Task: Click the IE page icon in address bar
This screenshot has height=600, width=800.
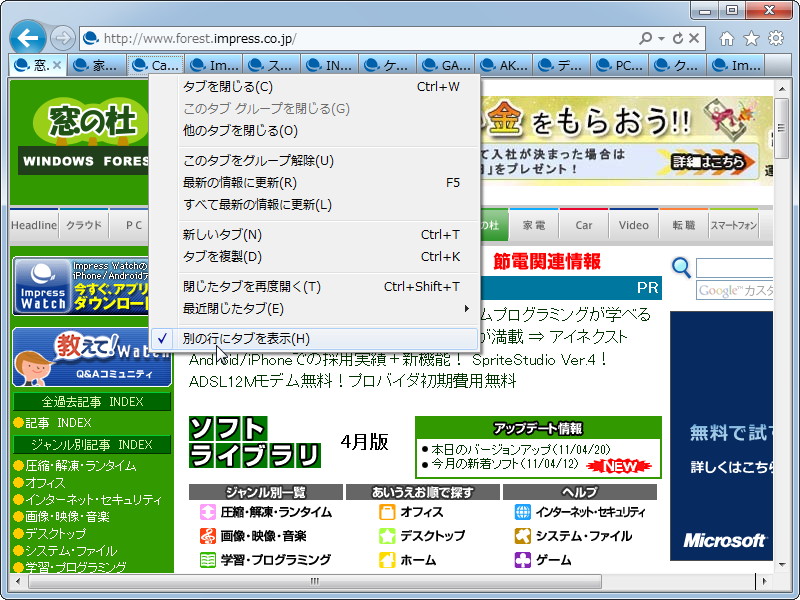Action: pos(91,38)
